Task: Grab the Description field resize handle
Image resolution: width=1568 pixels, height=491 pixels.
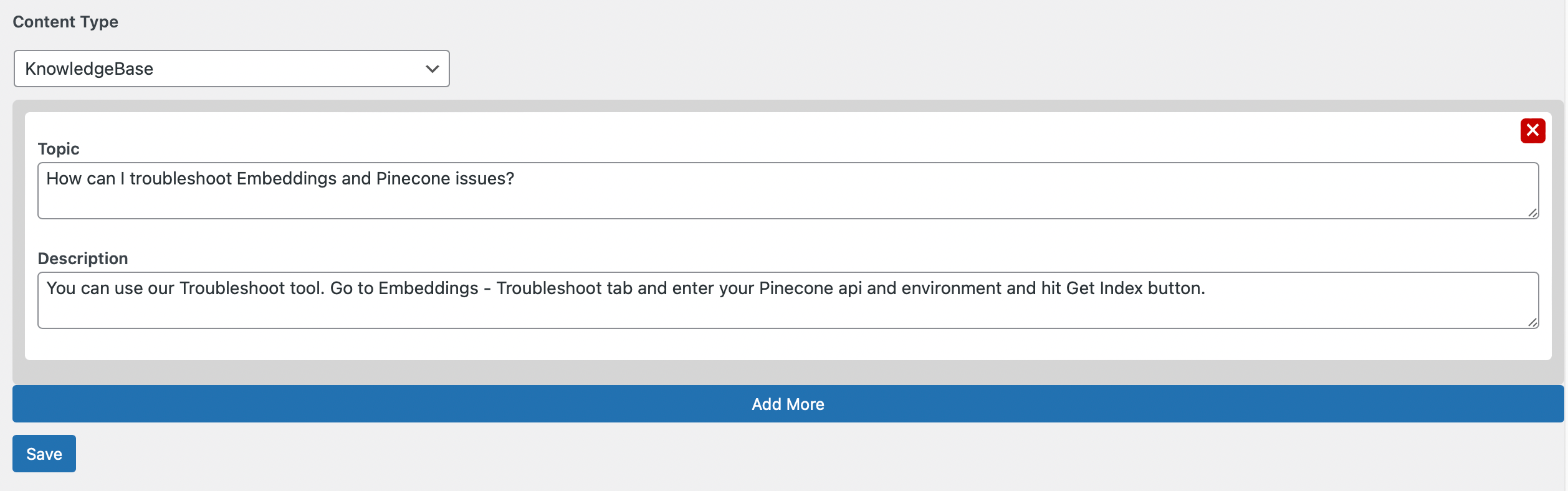Action: [1532, 322]
